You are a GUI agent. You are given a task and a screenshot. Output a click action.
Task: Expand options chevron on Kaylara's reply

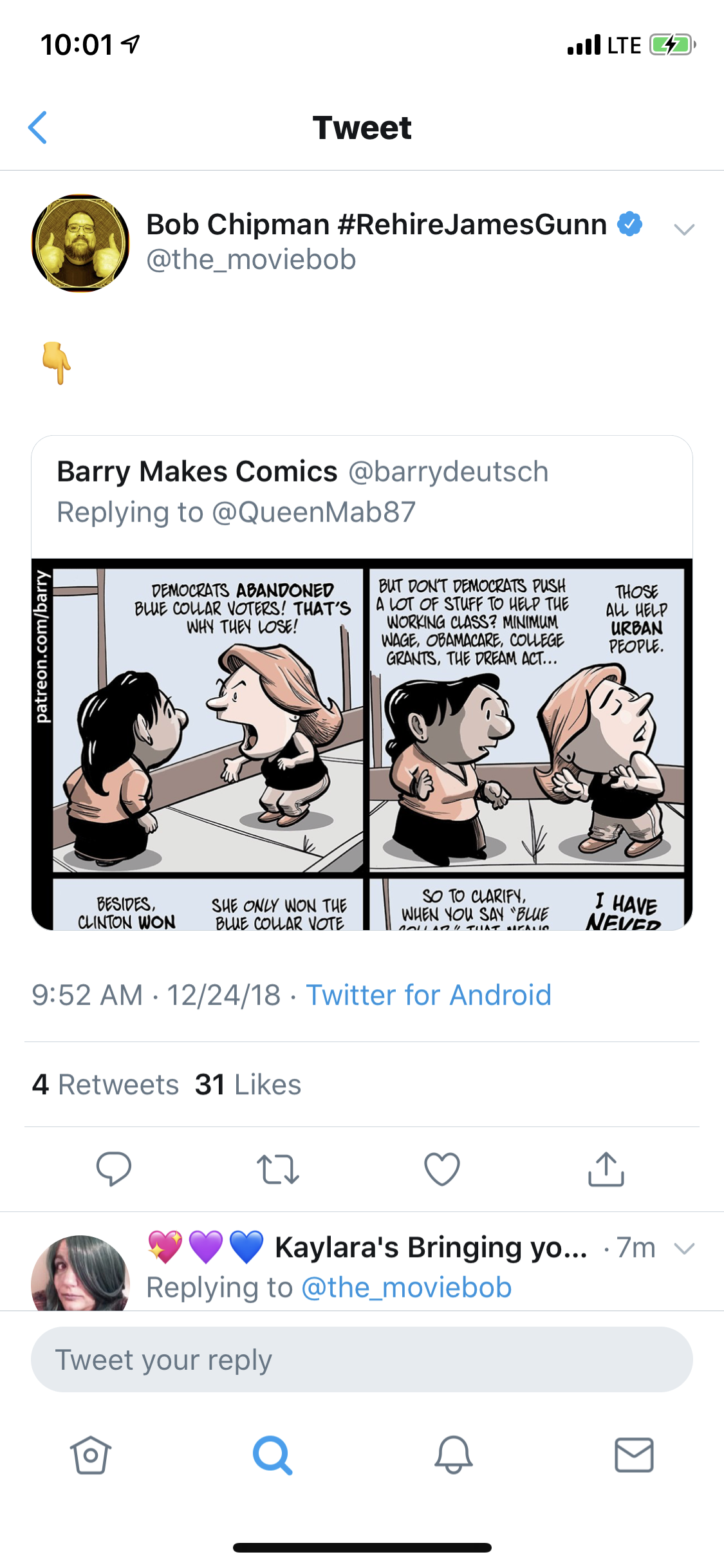pos(683,1249)
